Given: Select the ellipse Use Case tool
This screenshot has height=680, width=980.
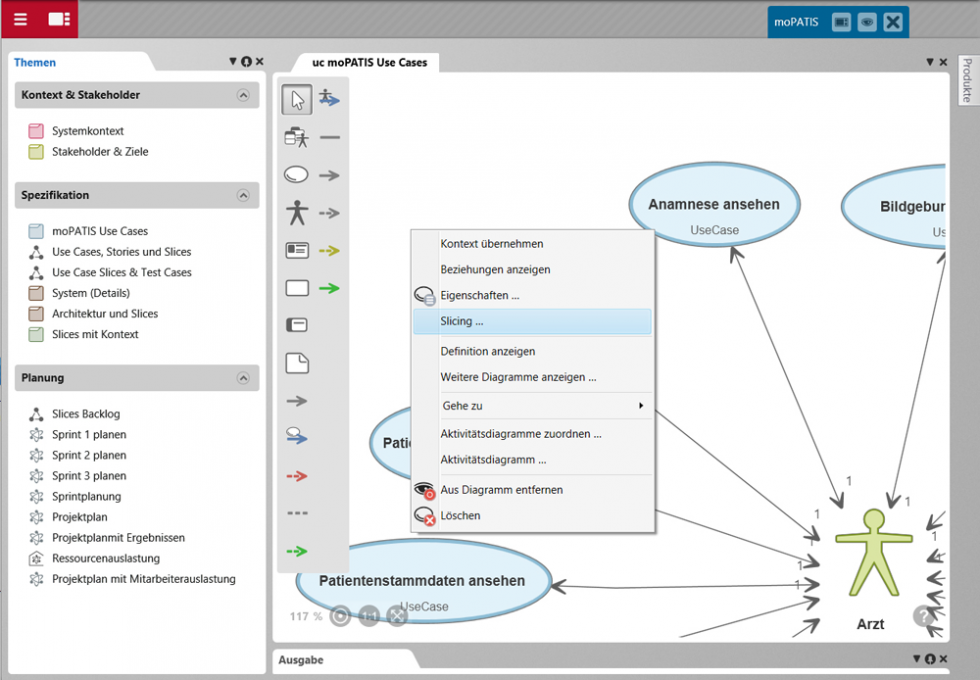Looking at the screenshot, I should coord(296,174).
